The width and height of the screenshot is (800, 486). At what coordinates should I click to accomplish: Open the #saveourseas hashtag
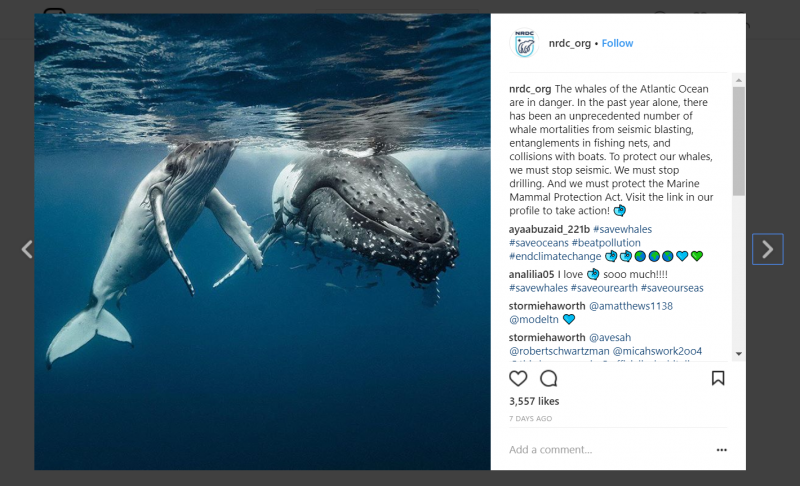pos(672,288)
